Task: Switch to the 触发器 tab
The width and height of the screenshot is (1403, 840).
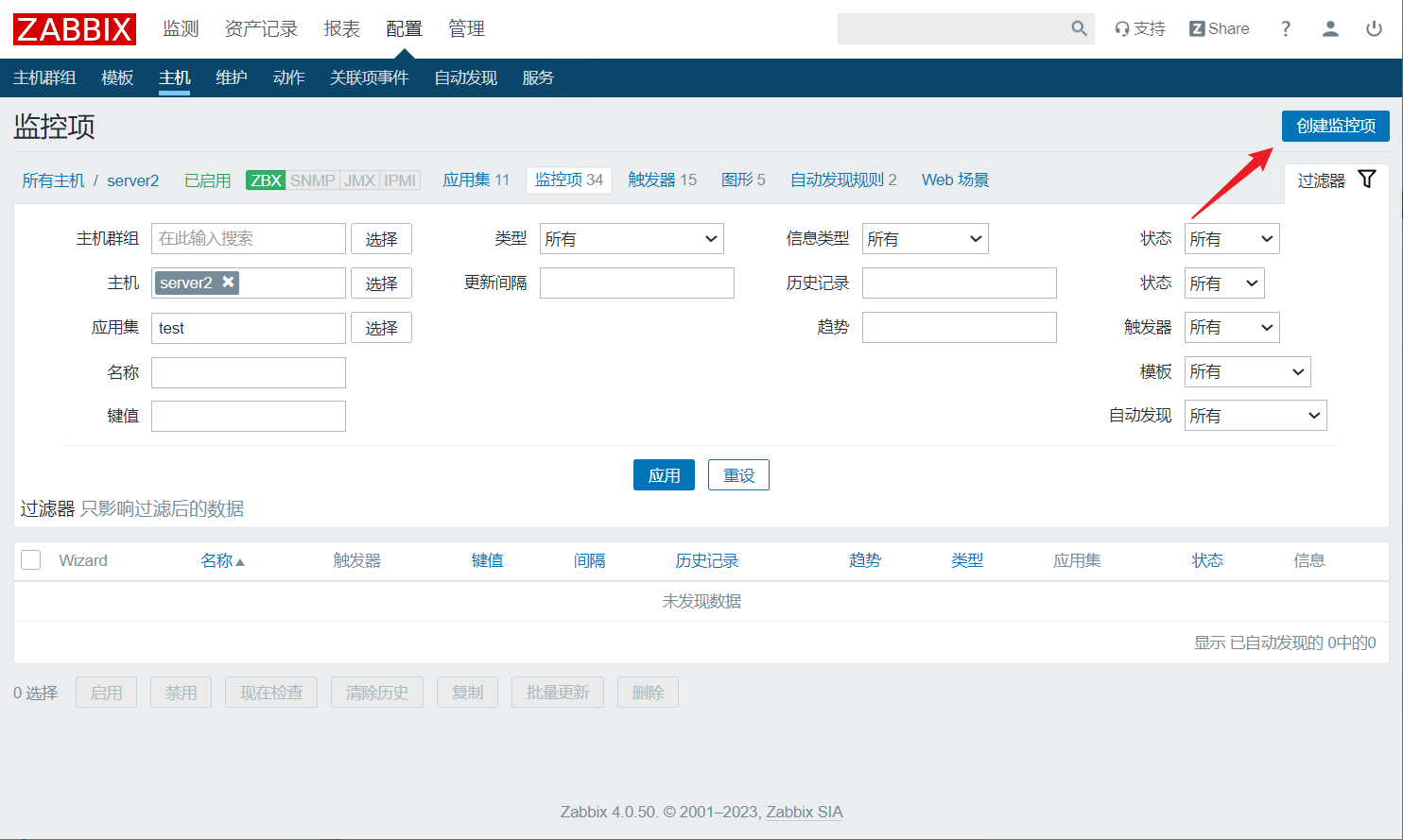Action: [662, 180]
